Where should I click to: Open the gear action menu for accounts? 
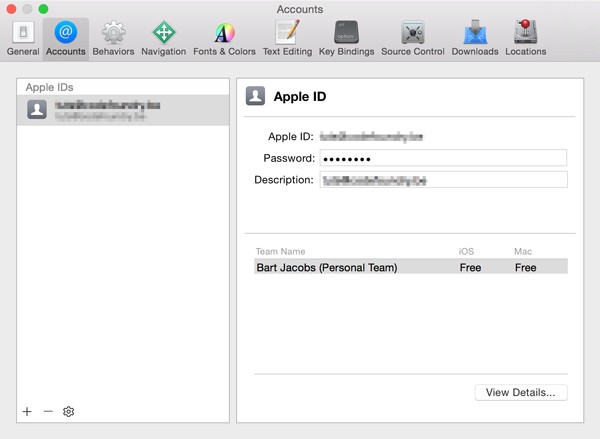68,411
